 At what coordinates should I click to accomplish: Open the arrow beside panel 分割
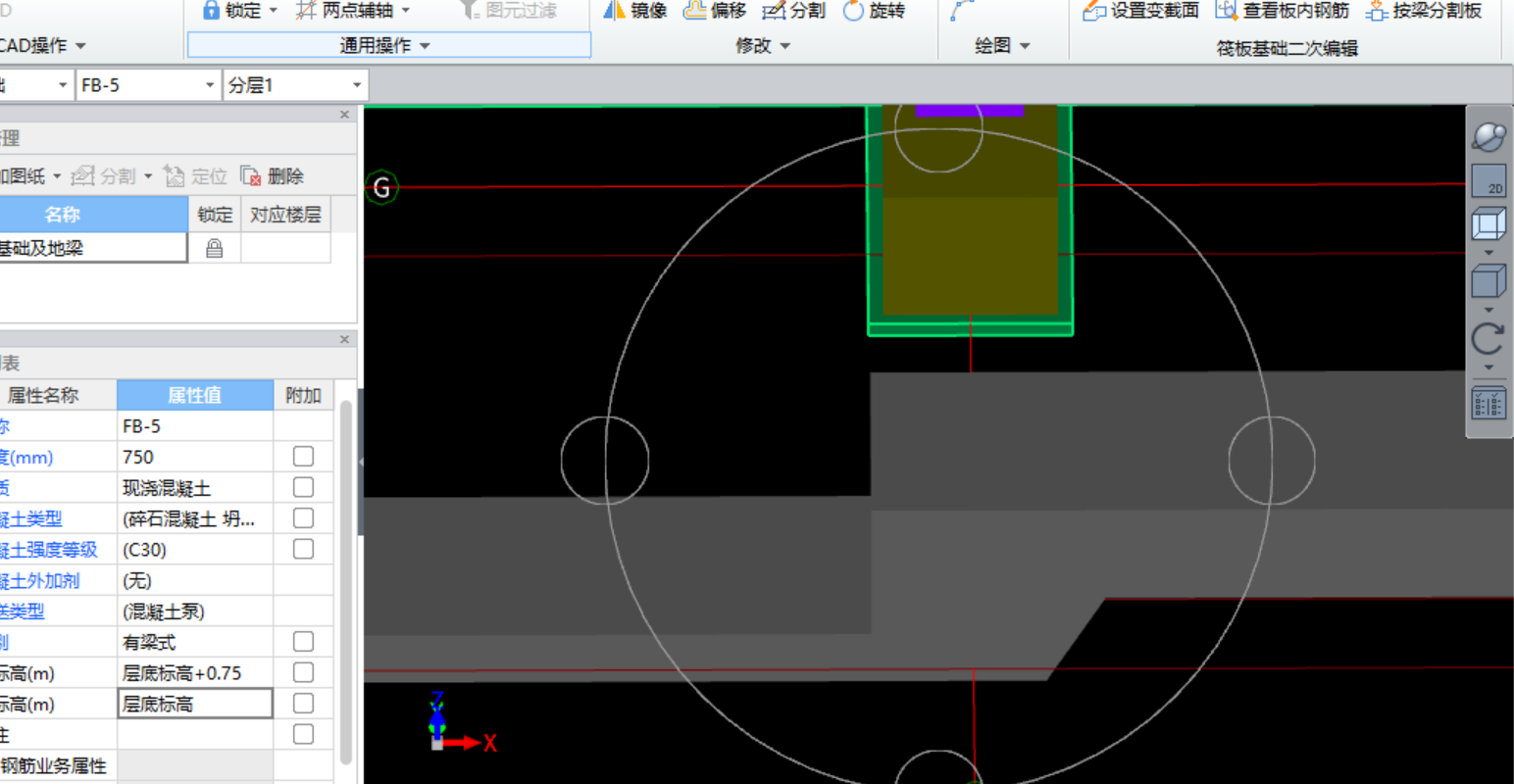148,176
